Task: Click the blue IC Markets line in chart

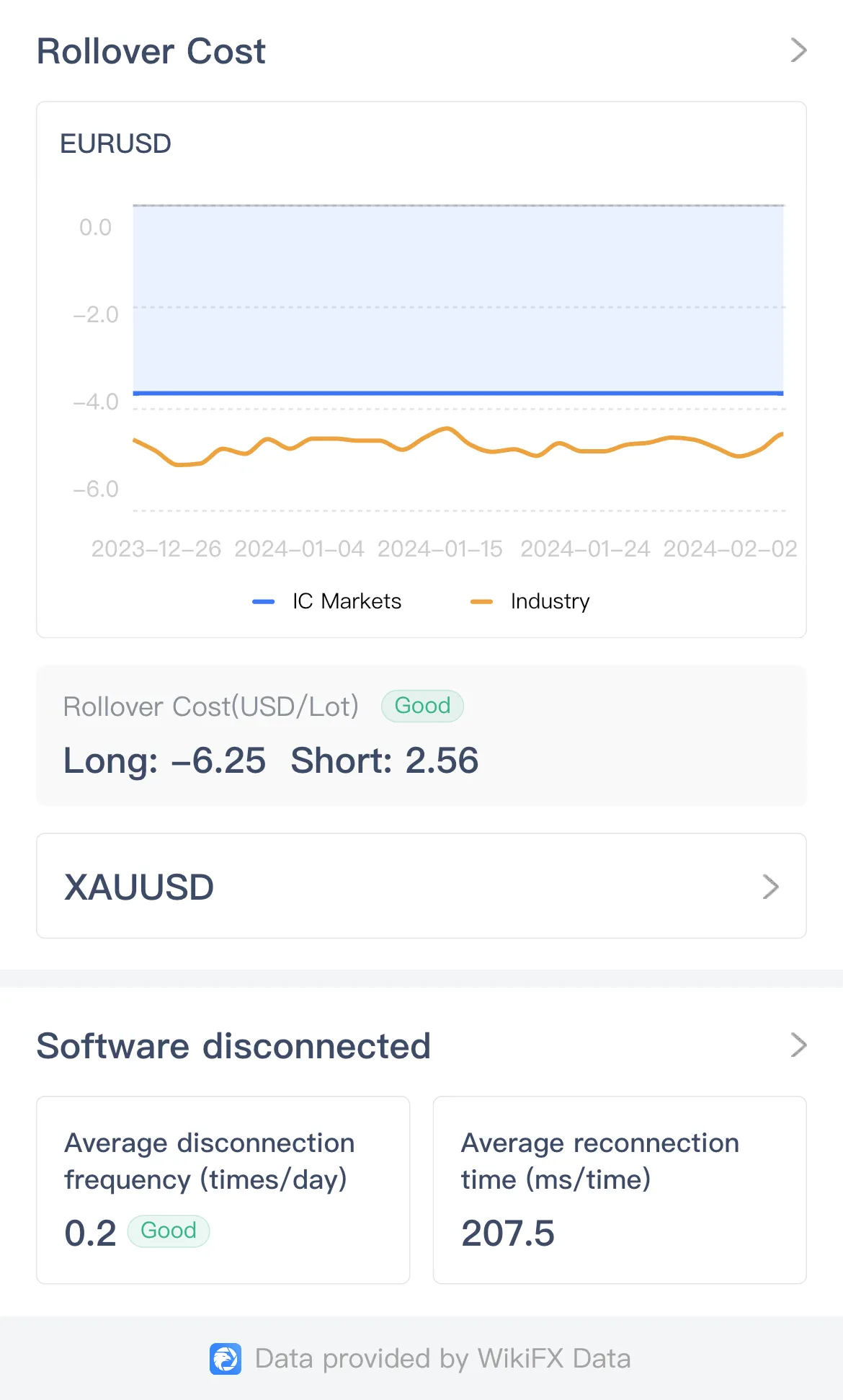Action: [x=458, y=393]
